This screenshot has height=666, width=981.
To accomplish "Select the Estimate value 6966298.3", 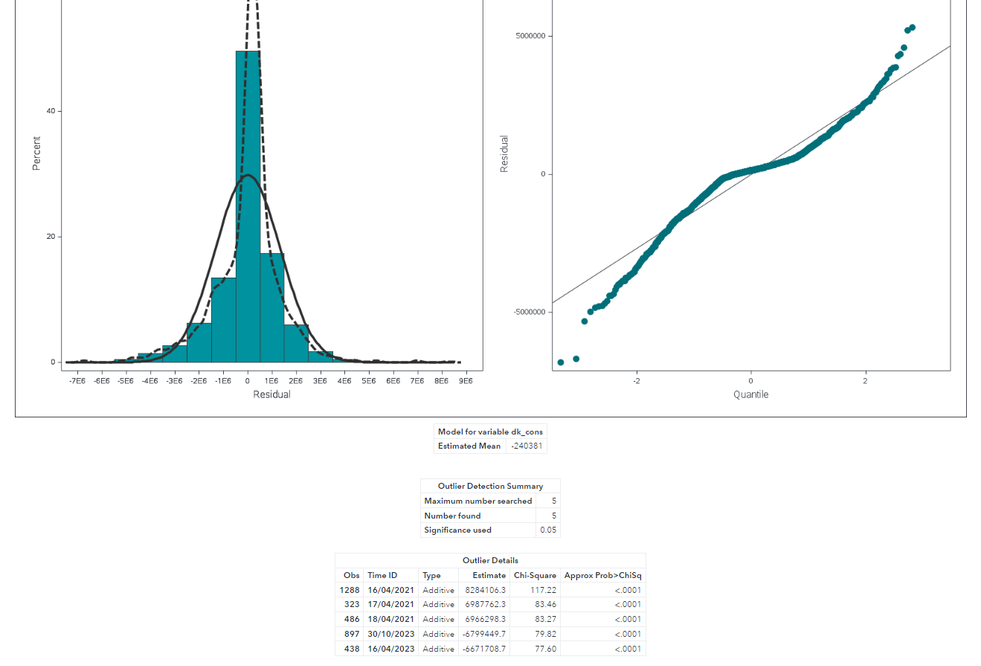I will coord(485,619).
